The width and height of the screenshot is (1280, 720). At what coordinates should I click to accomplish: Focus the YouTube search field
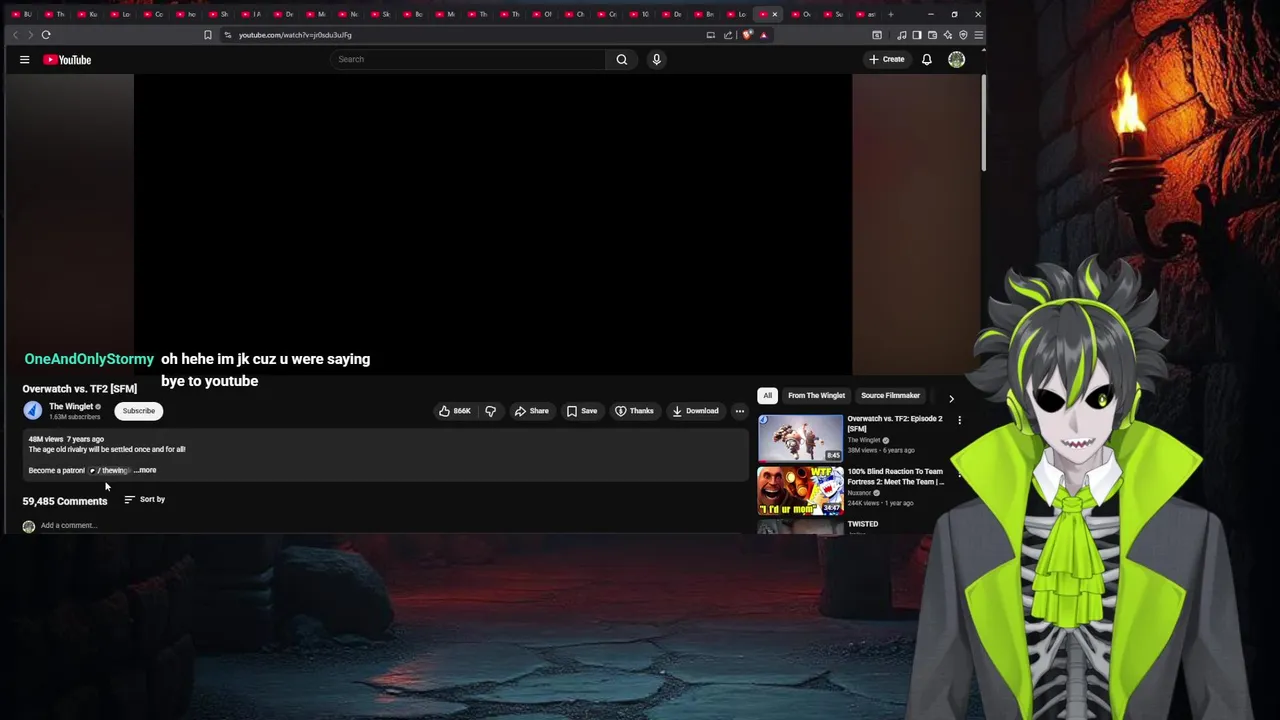pos(468,59)
